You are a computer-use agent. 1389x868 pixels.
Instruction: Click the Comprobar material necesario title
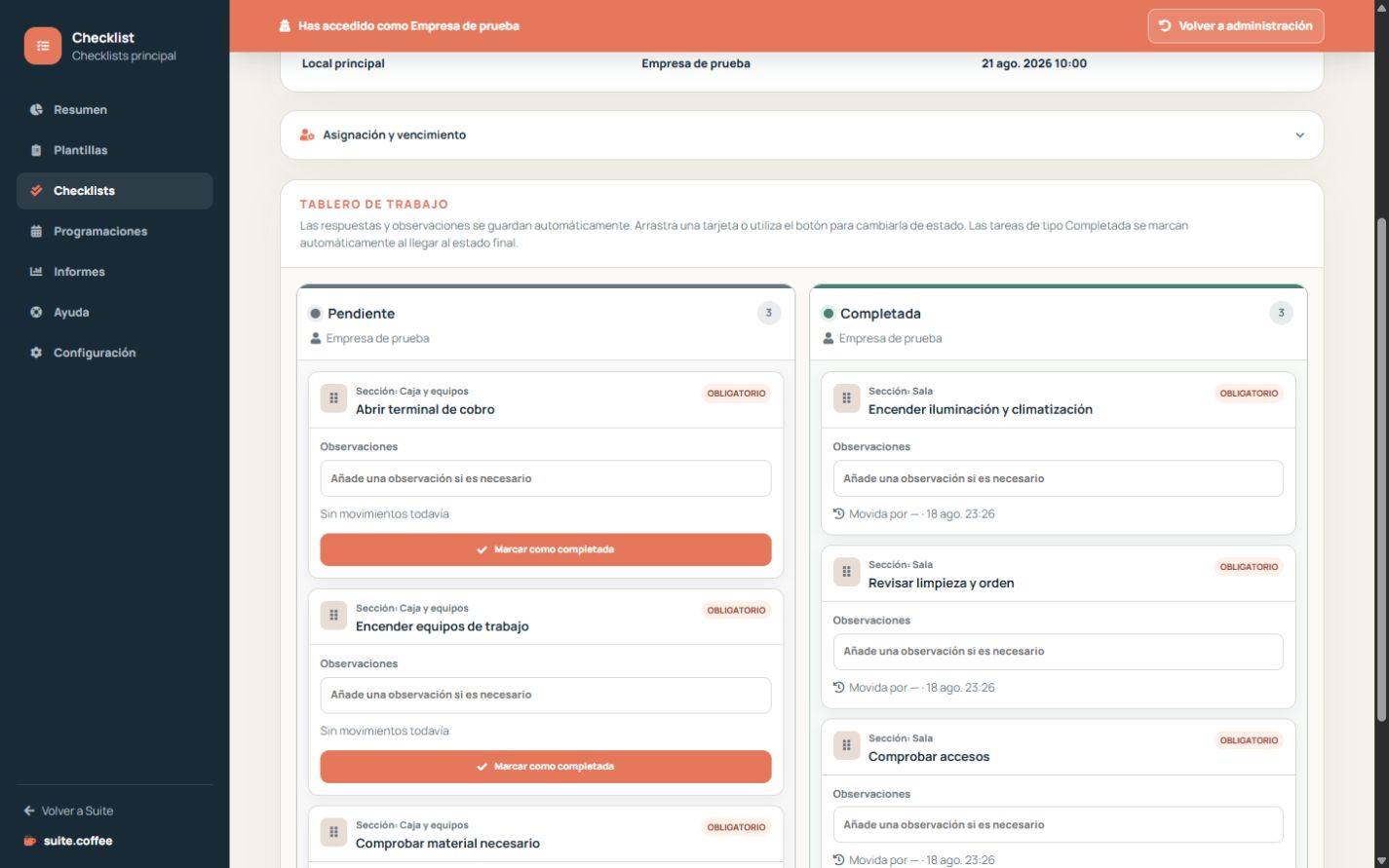[x=447, y=844]
